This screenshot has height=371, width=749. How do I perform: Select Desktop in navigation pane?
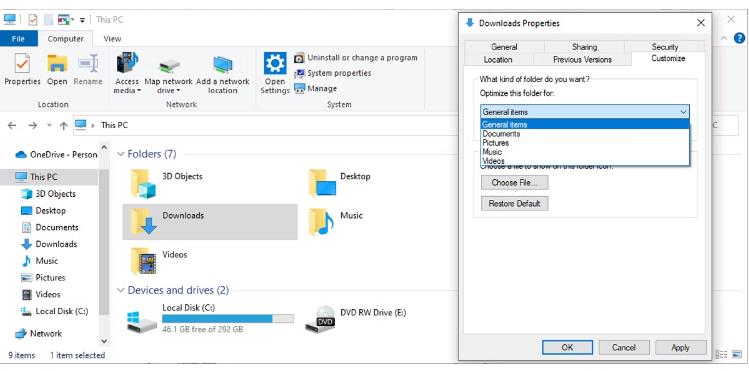tap(43, 211)
